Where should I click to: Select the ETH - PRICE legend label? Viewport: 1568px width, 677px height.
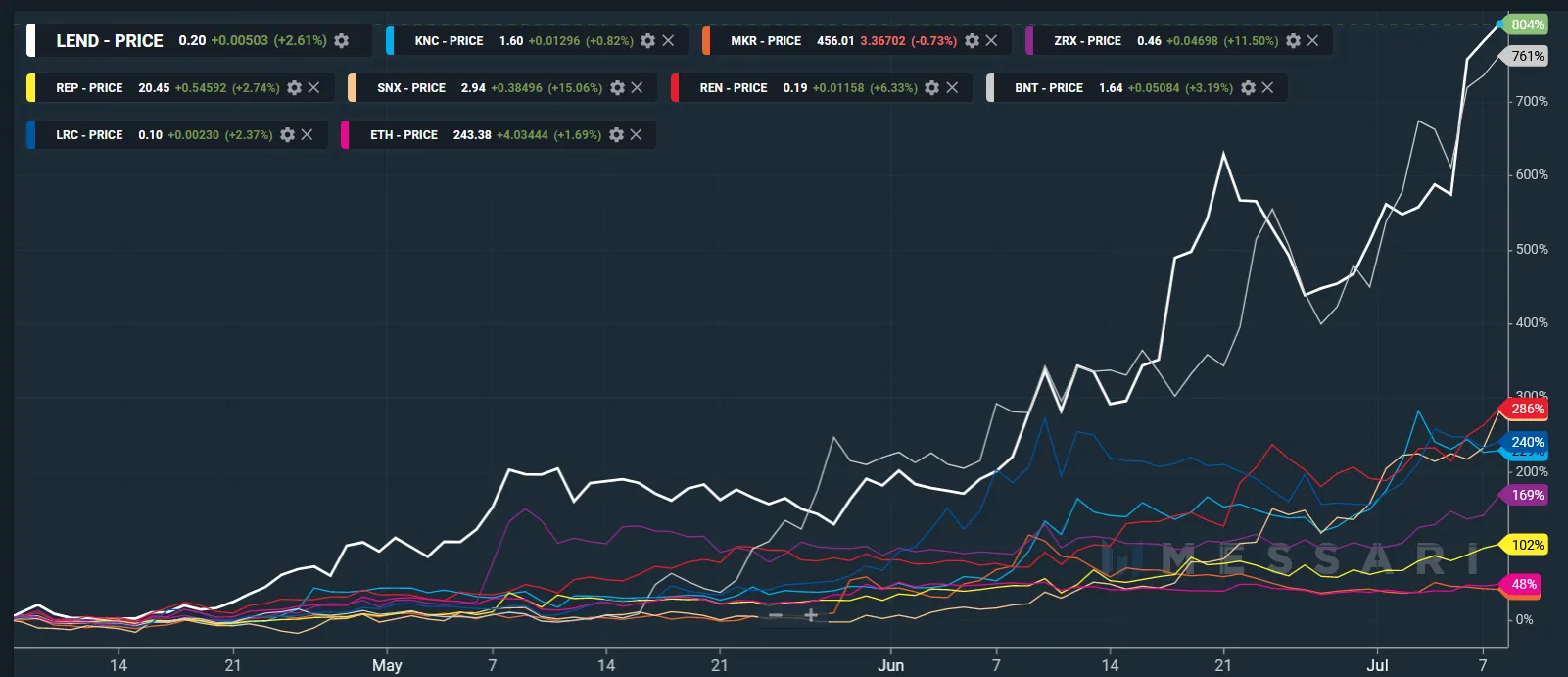[404, 135]
